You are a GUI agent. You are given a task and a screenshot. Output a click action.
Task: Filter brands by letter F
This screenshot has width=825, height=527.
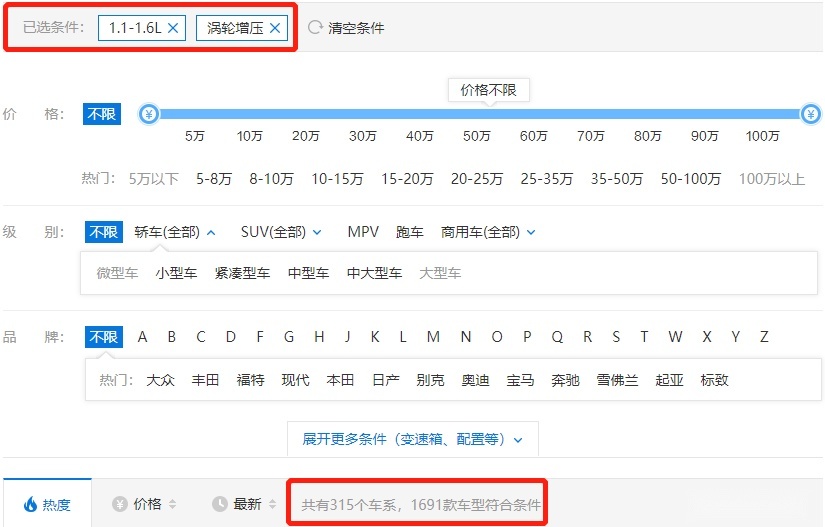pyautogui.click(x=260, y=337)
